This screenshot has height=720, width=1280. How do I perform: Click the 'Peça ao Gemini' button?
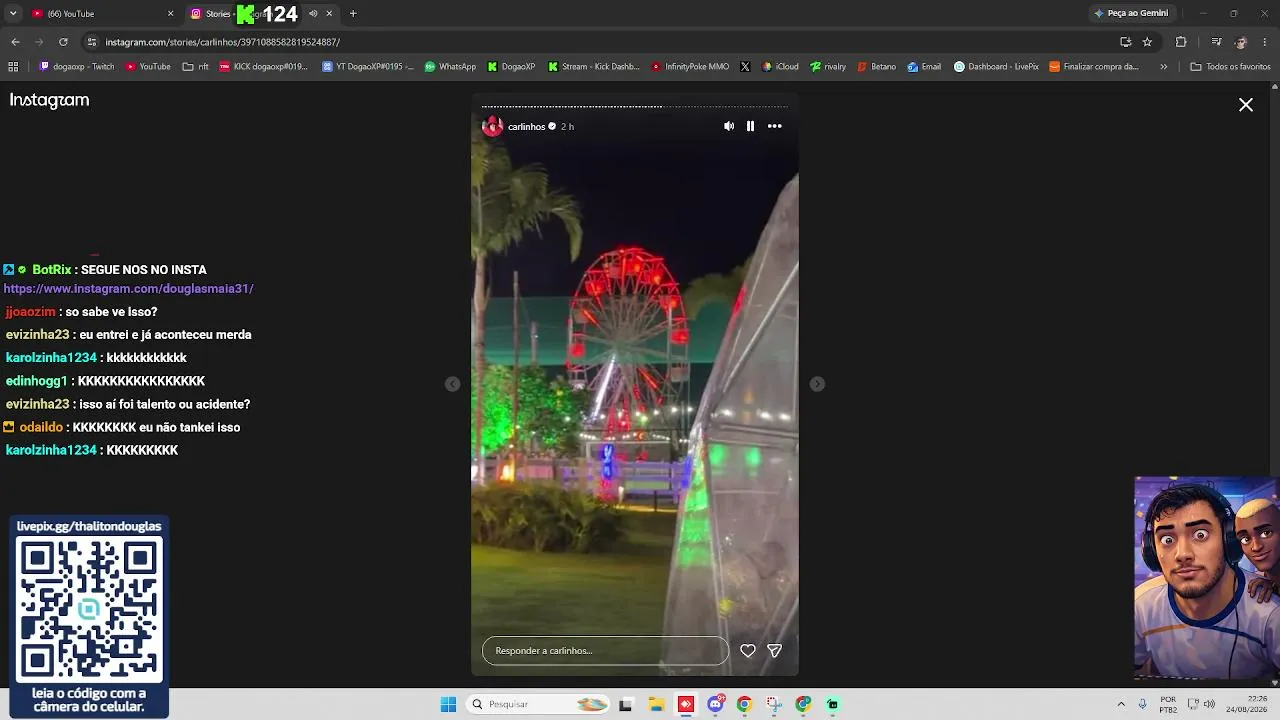[1131, 14]
